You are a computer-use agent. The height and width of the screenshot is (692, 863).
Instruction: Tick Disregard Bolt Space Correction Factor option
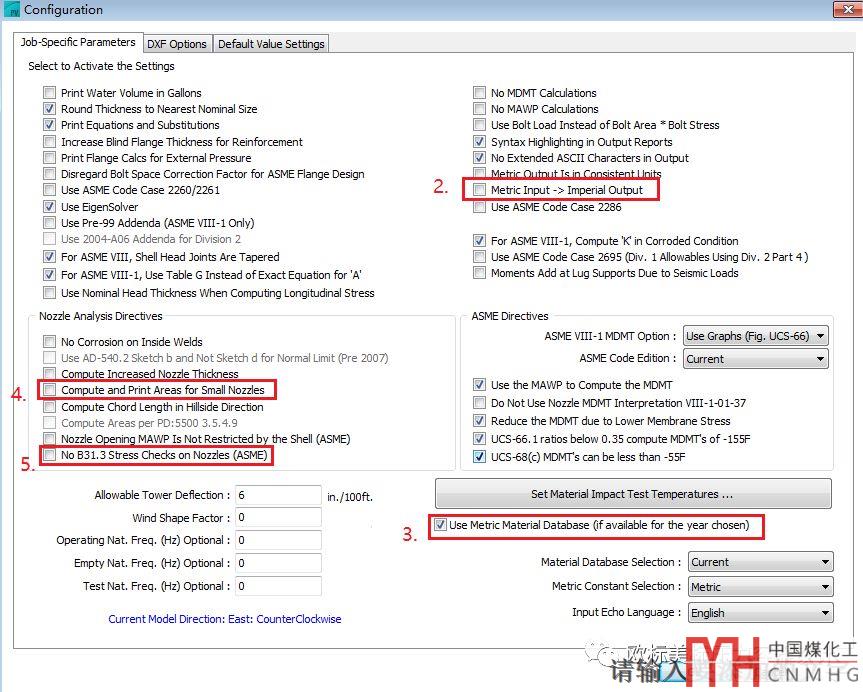(50, 174)
